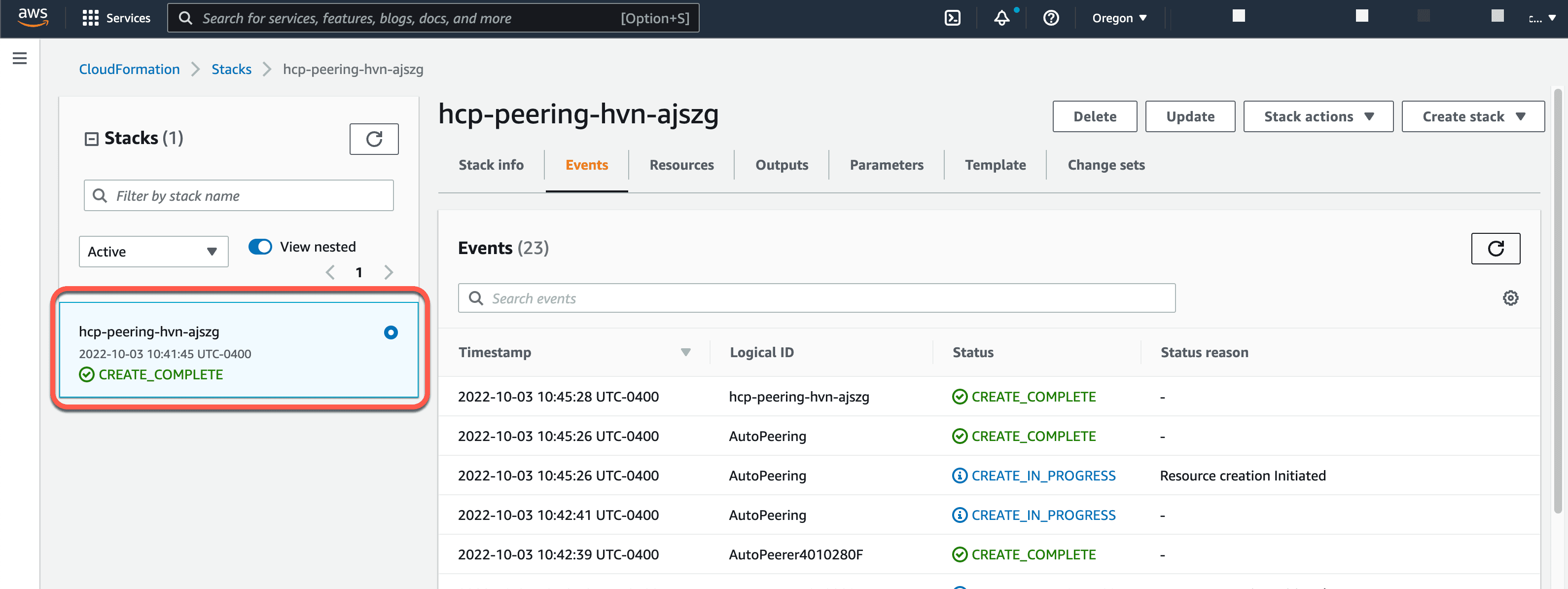Switch to the Parameters tab

(x=886, y=165)
